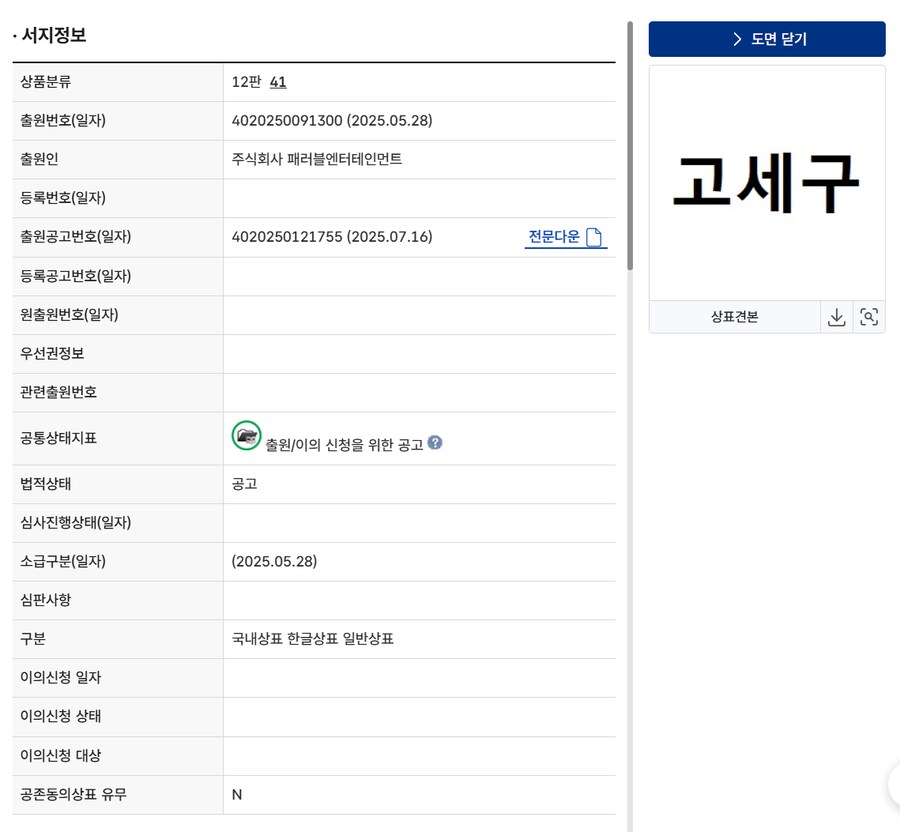900x832 pixels.
Task: Click the document icon beside 전문다운
Action: pos(594,237)
